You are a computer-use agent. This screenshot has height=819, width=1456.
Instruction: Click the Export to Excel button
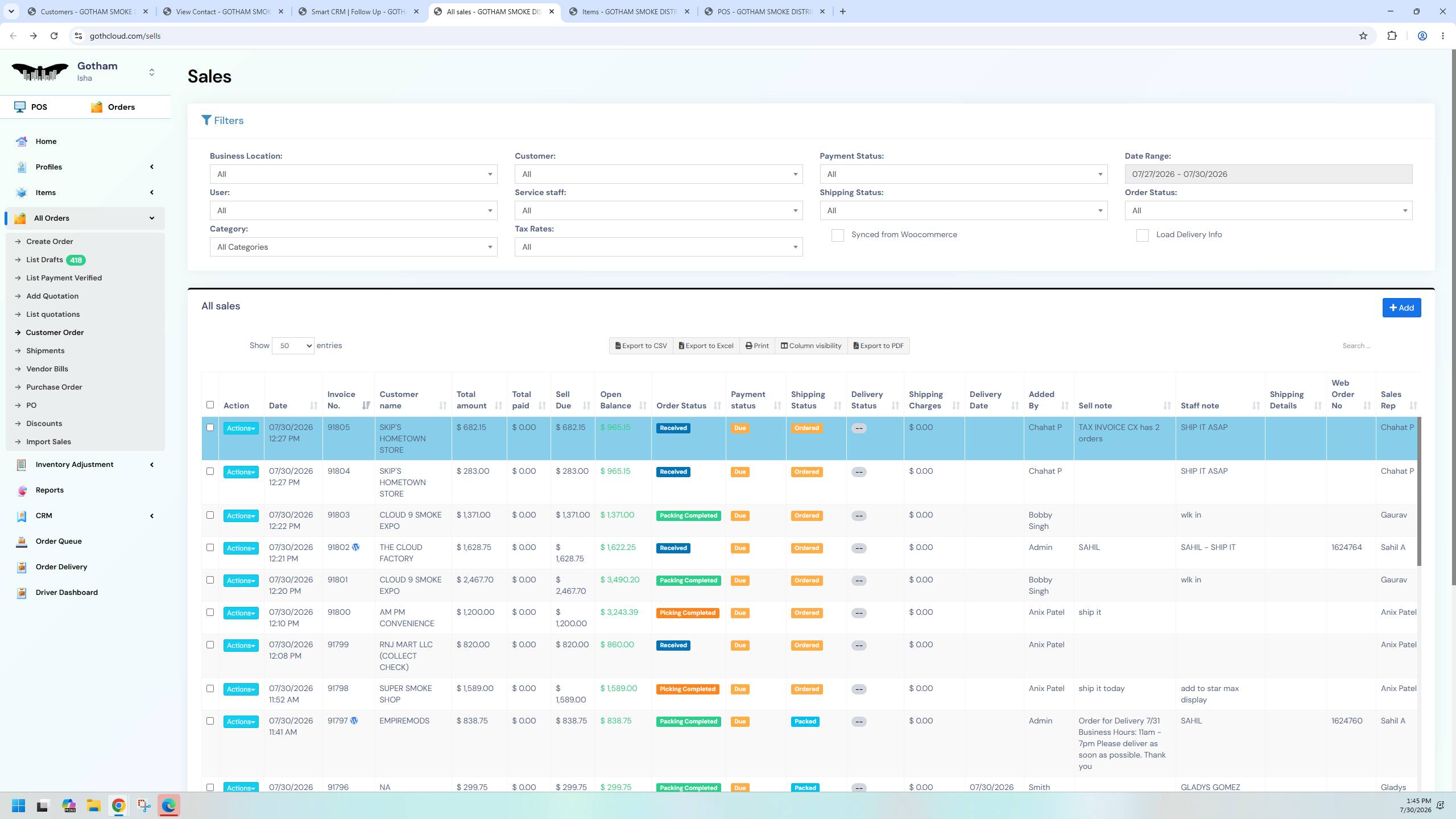coord(706,346)
